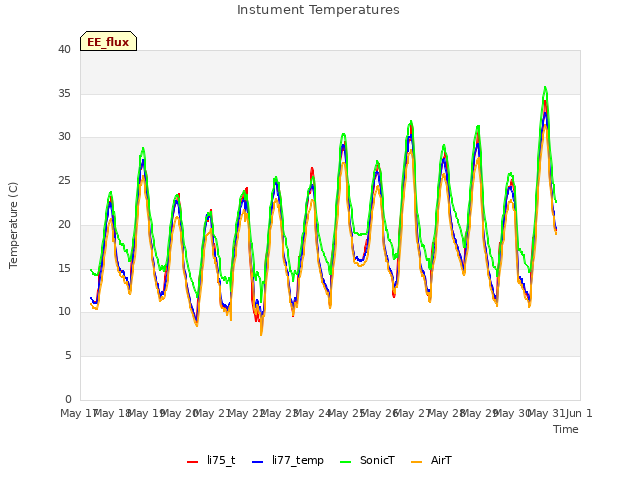Click the blue li77_temp legend color marker

[x=258, y=462]
